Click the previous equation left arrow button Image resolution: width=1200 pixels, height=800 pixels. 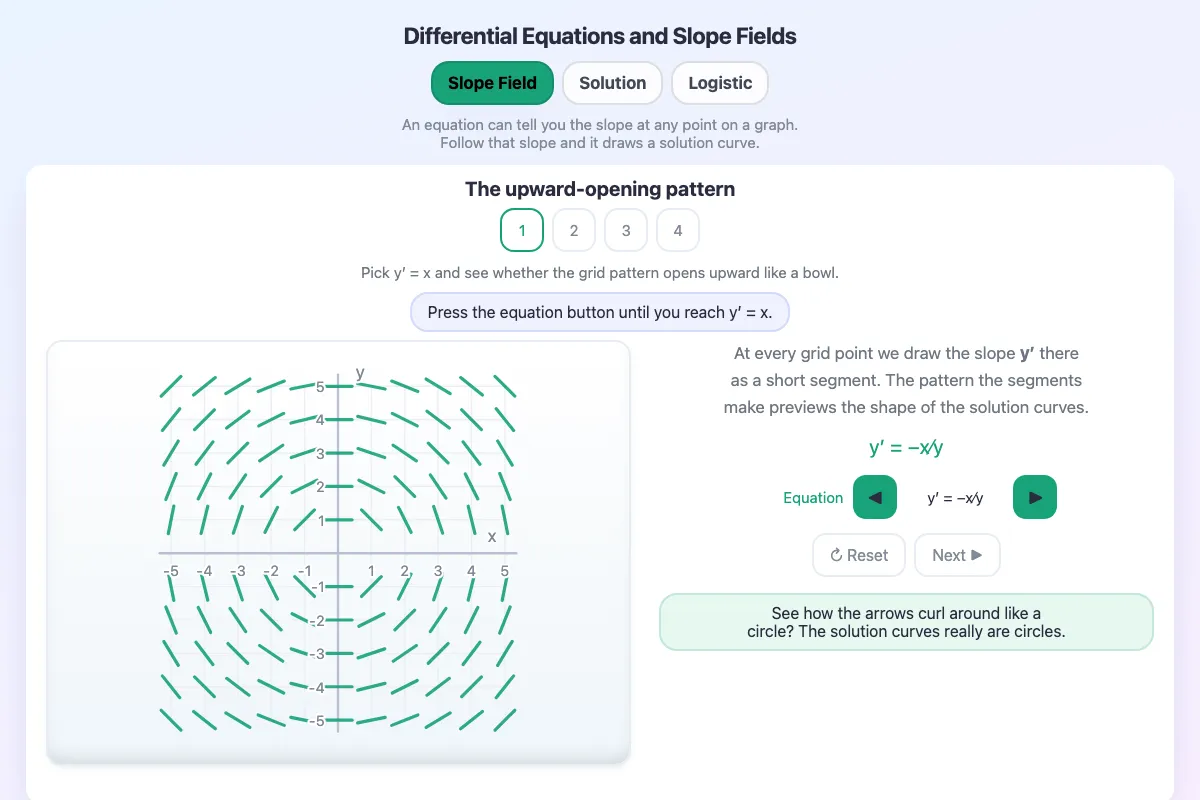tap(875, 497)
